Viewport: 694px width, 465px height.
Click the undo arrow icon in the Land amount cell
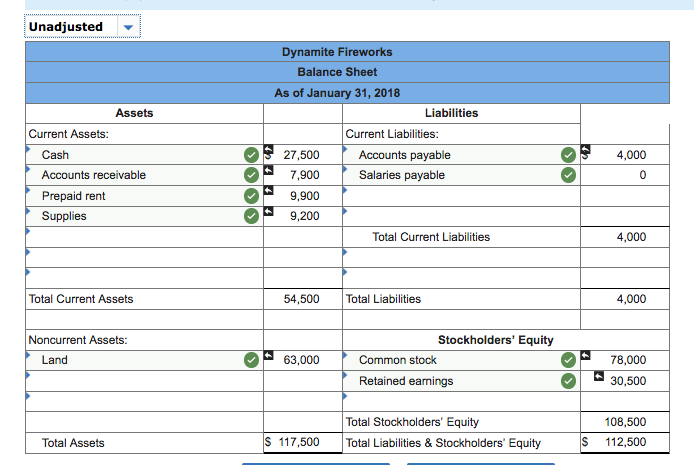[269, 355]
